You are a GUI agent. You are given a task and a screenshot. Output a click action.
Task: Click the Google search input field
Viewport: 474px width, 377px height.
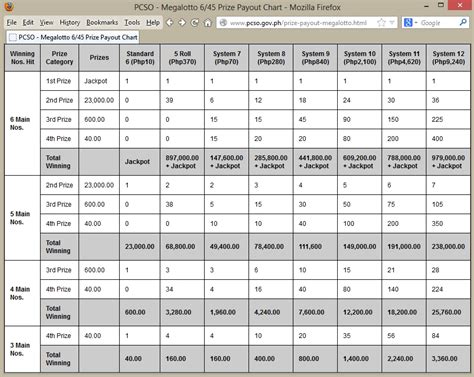pos(438,23)
